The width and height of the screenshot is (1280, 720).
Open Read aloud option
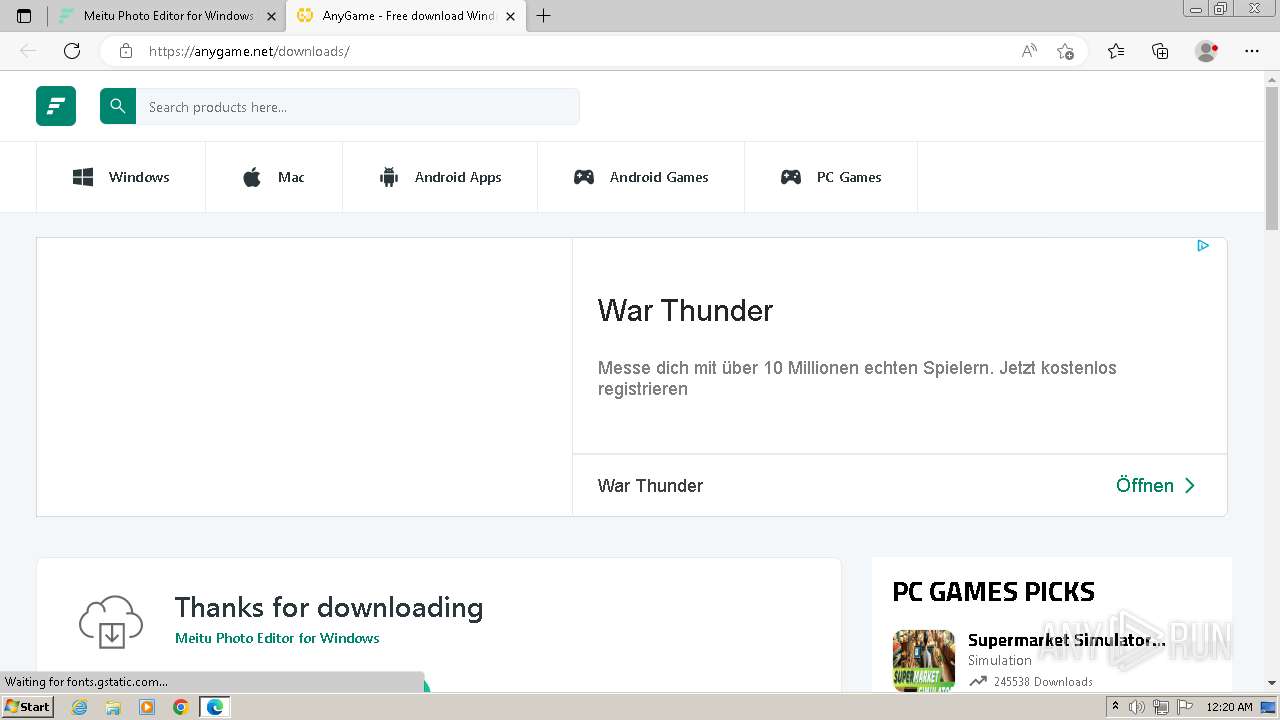click(x=1029, y=51)
